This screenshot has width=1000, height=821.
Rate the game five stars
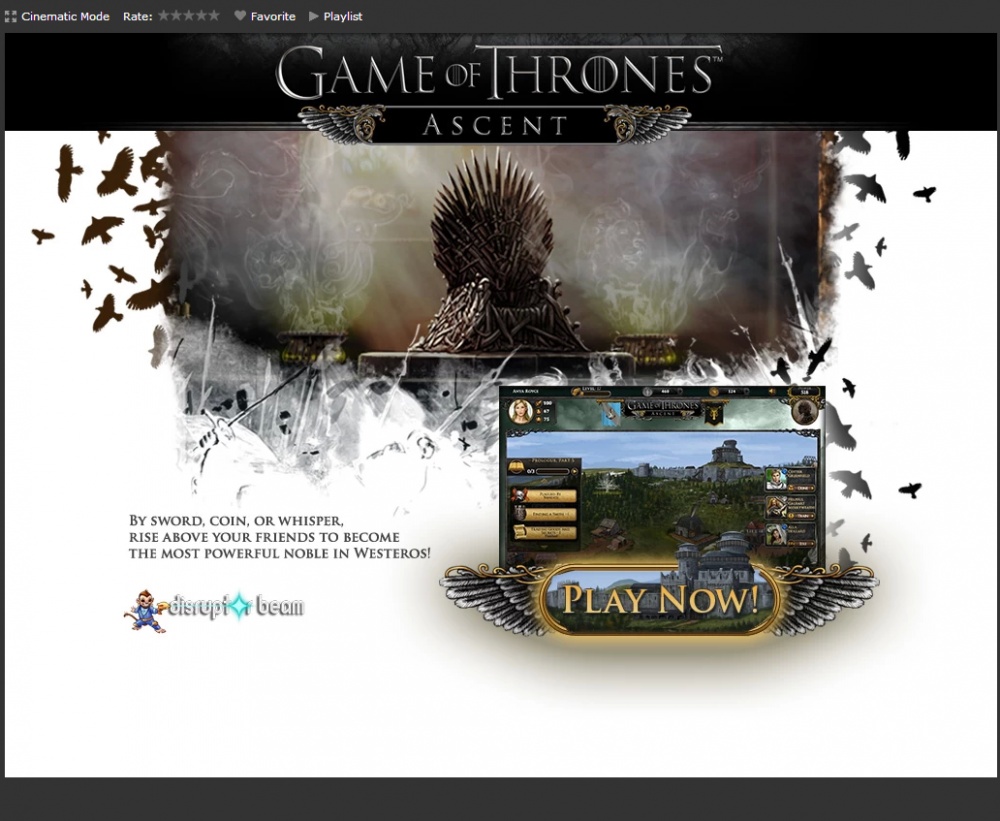(x=214, y=16)
